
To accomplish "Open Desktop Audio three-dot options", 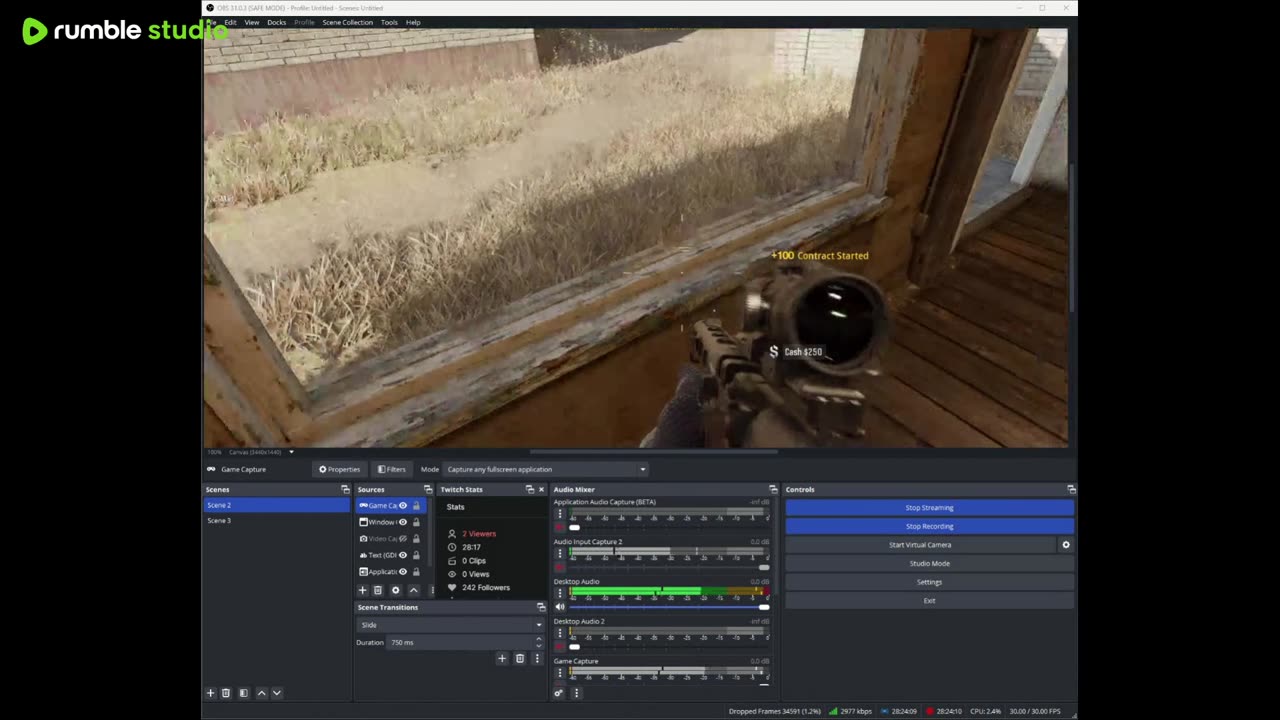I will point(560,593).
